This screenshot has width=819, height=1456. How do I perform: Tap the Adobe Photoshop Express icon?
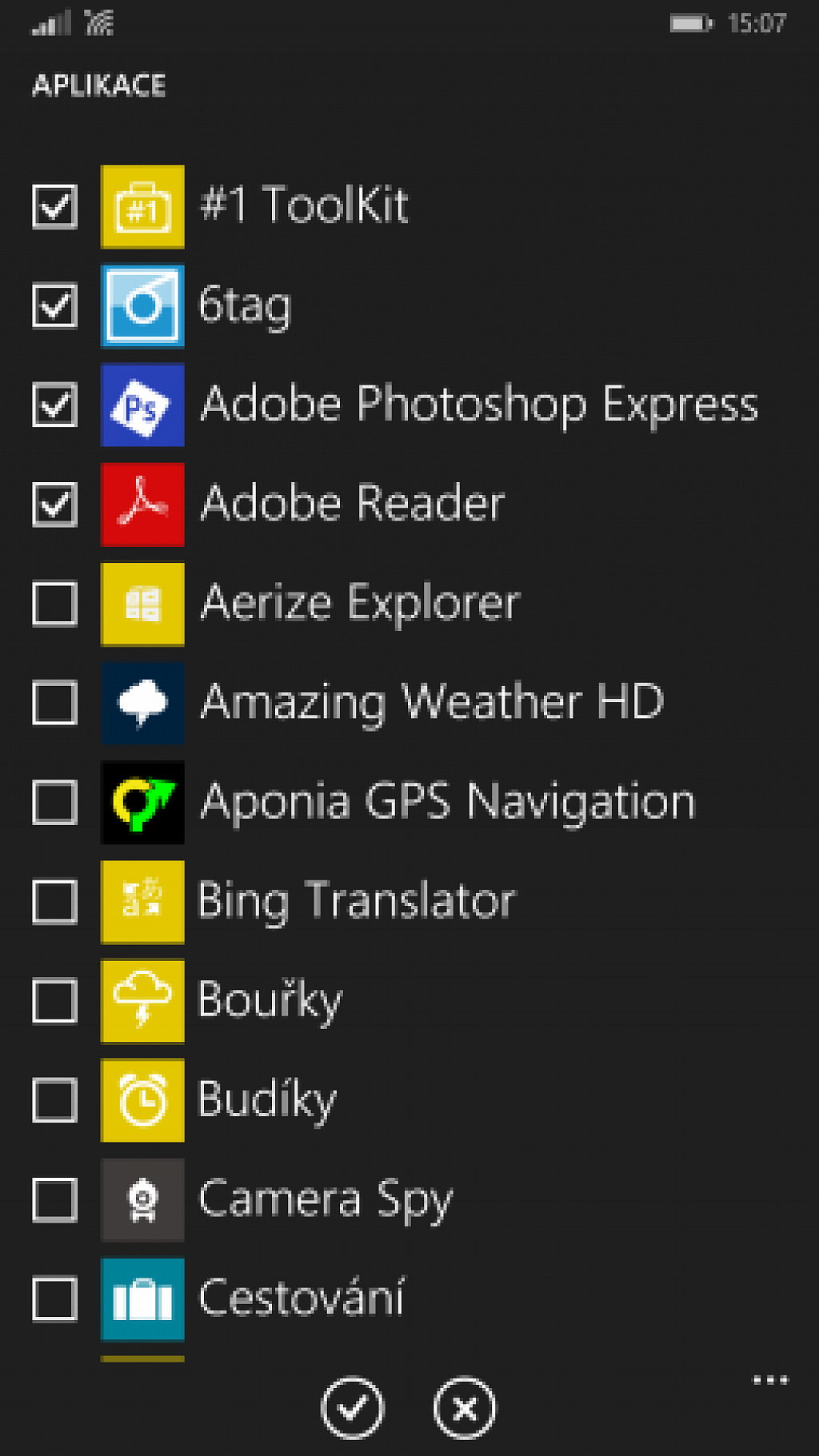pos(142,405)
